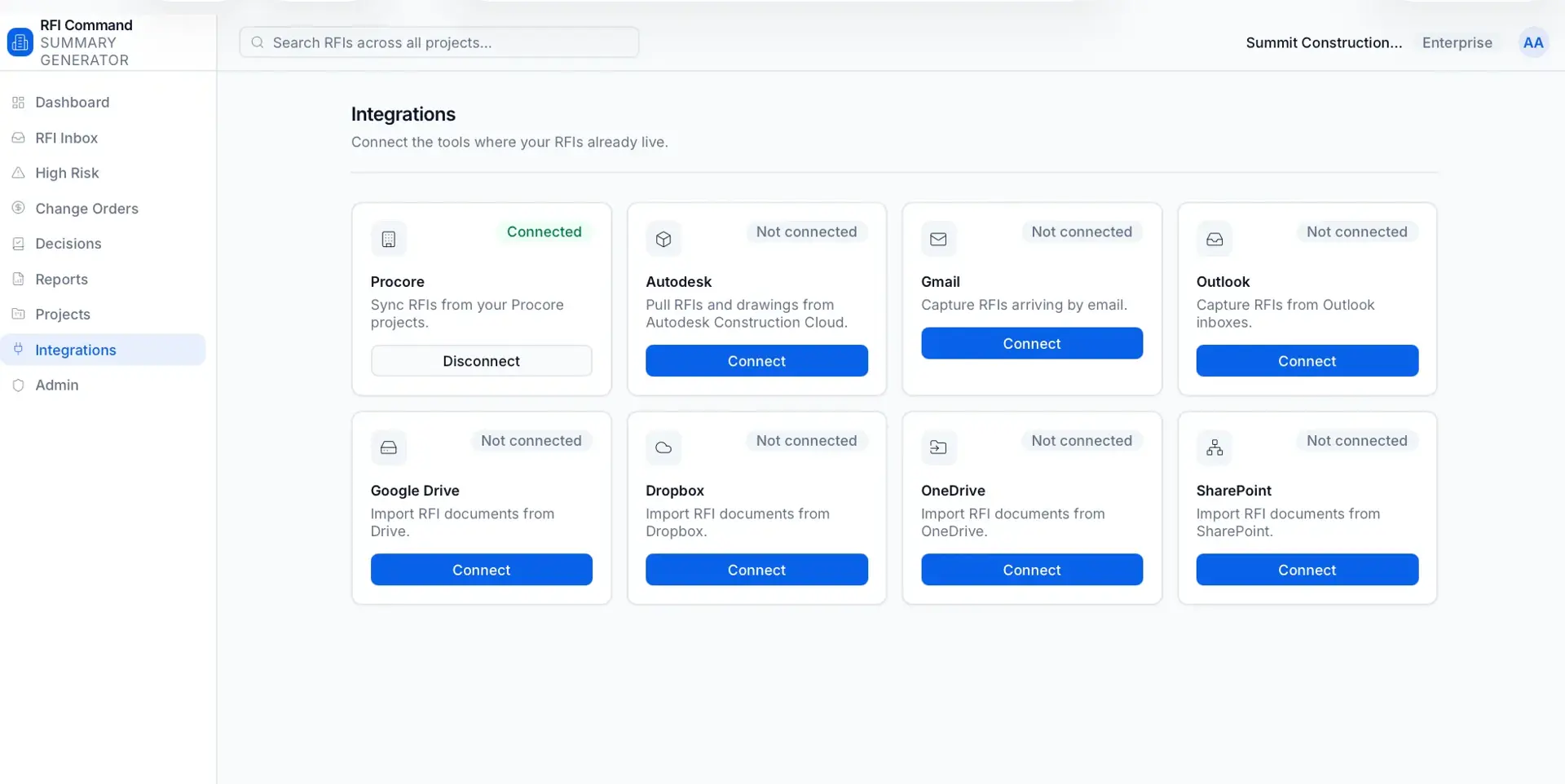
Task: Click the Dropbox cloud icon
Action: [663, 447]
